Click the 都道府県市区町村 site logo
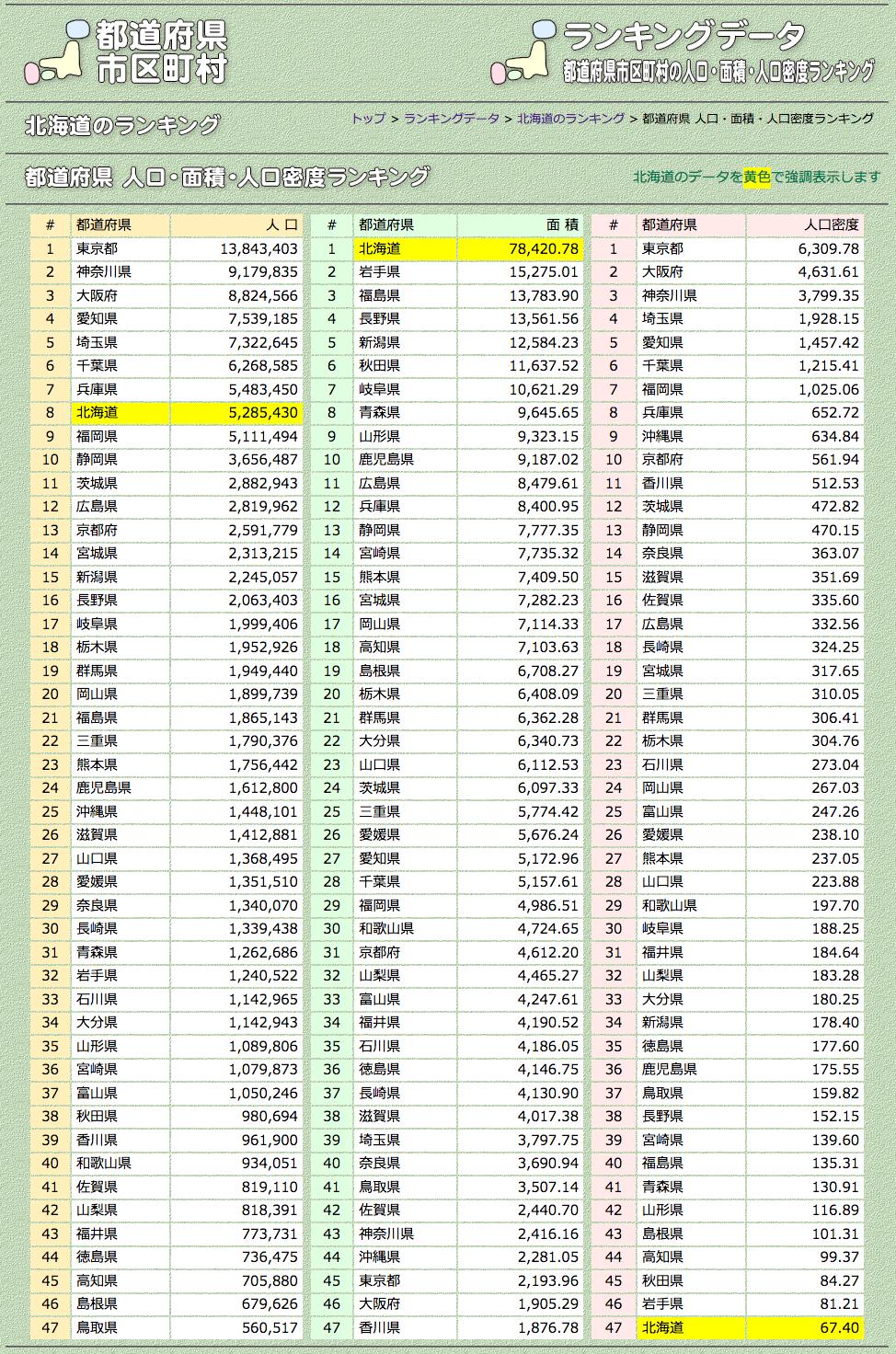This screenshot has height=1354, width=896. 126,51
